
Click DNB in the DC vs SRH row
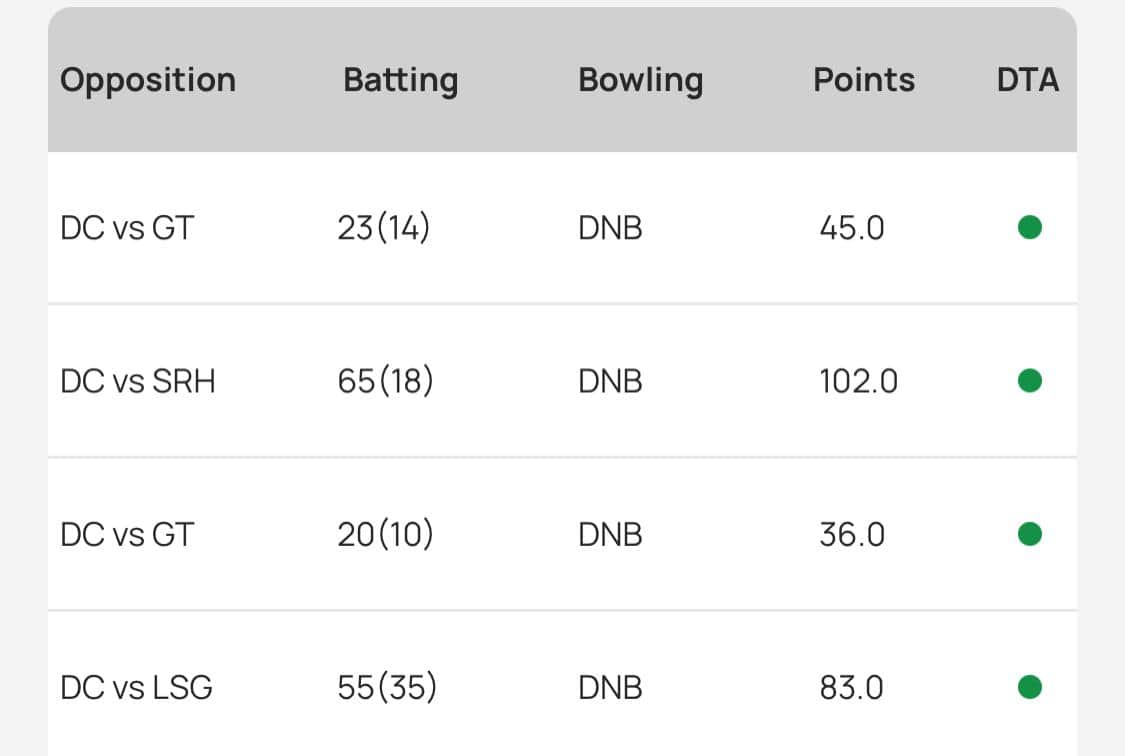[610, 382]
